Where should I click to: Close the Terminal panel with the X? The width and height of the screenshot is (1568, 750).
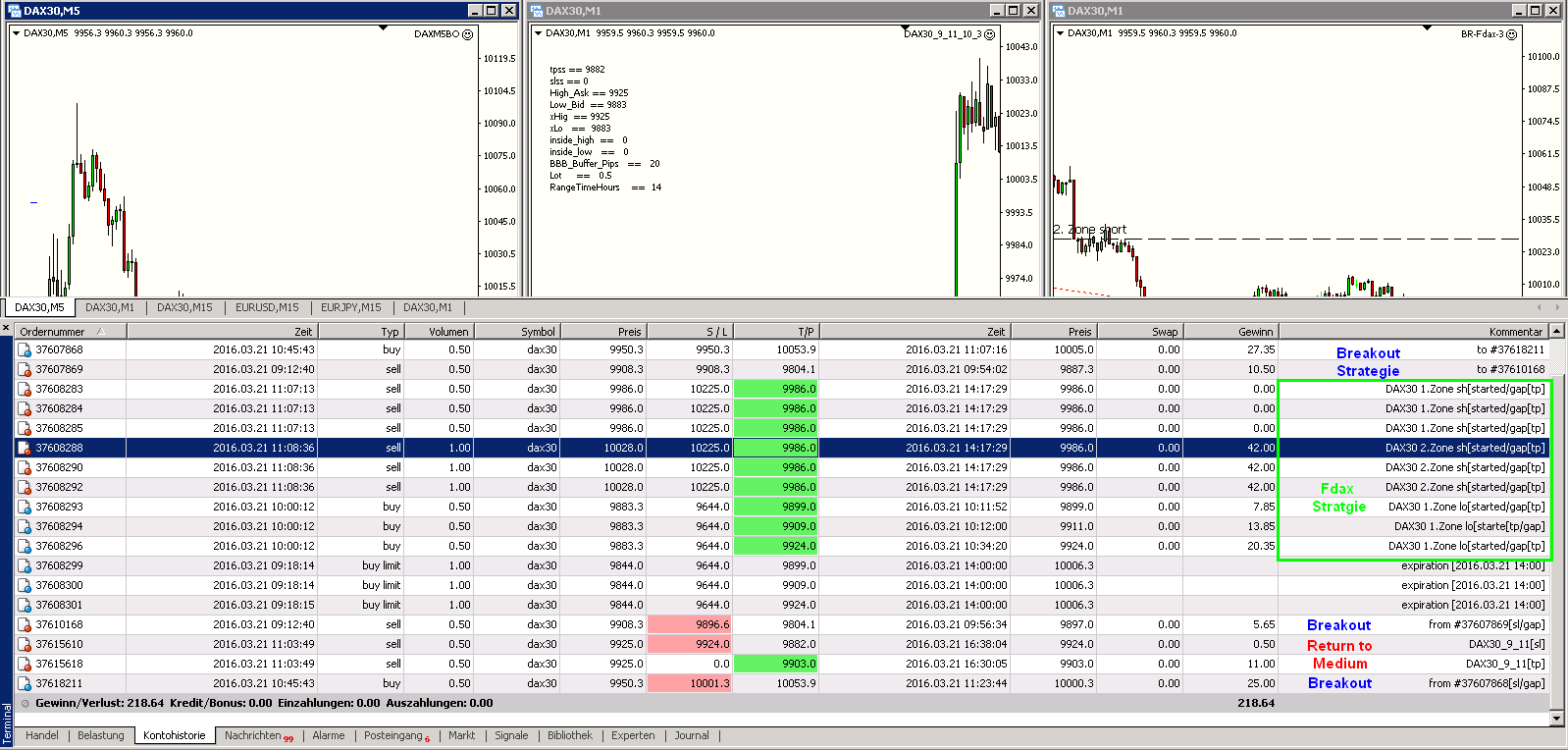coord(6,328)
